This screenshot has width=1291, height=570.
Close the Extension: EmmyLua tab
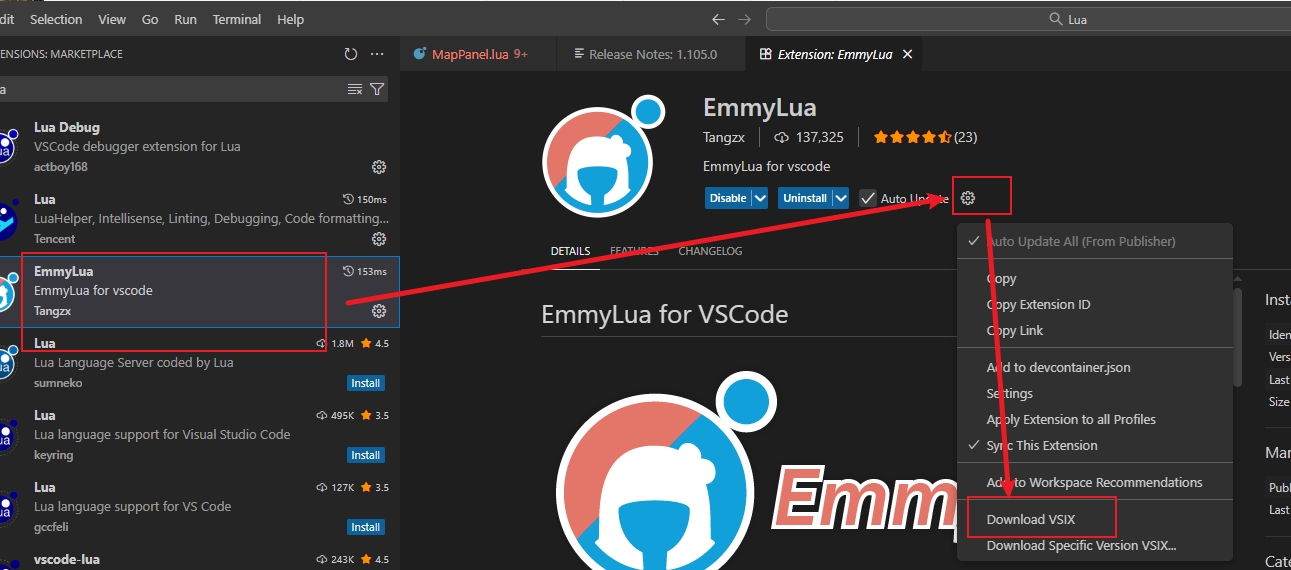pos(907,54)
